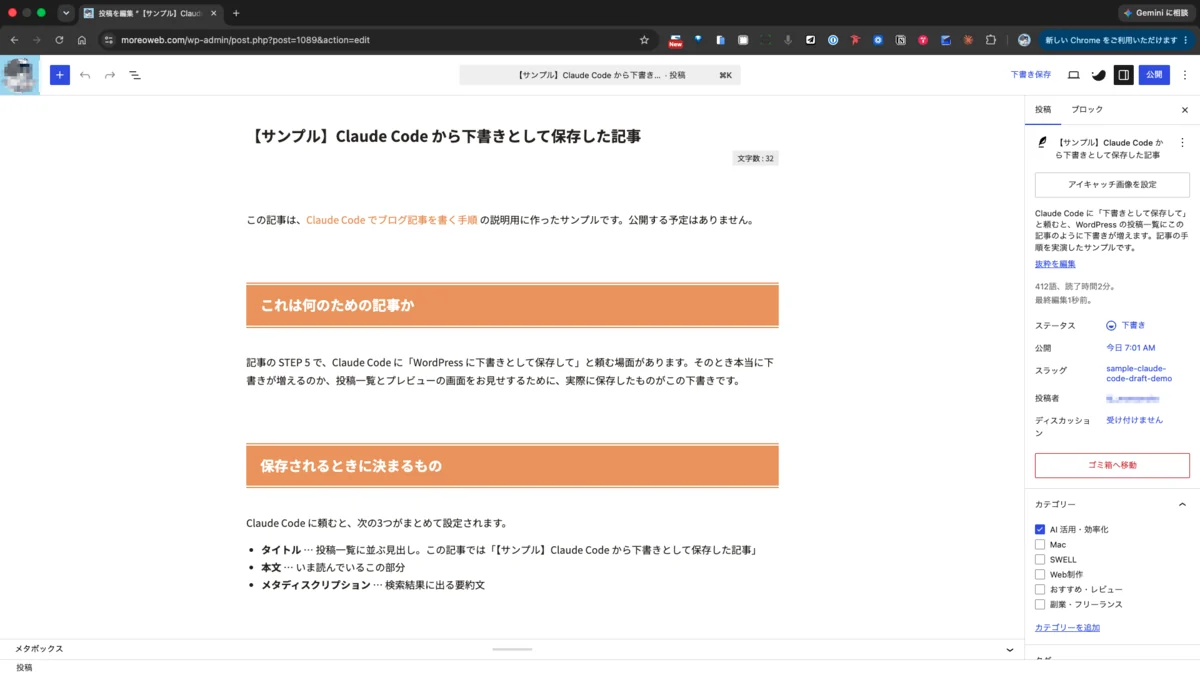The height and width of the screenshot is (675, 1200).
Task: Click the ゴミ箱へ移動 button
Action: click(x=1112, y=465)
